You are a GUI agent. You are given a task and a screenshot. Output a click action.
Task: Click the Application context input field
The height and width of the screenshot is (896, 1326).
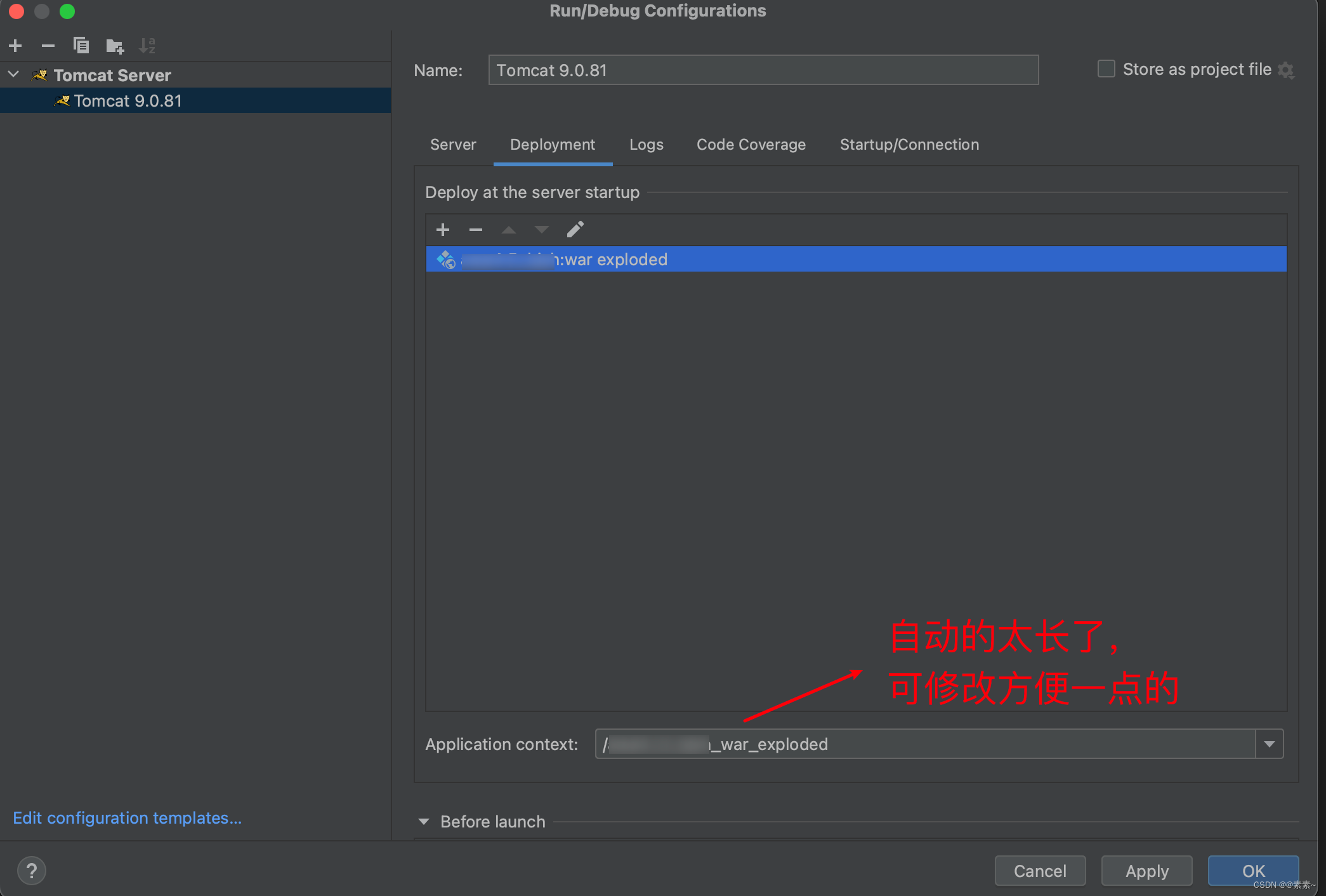click(x=930, y=743)
